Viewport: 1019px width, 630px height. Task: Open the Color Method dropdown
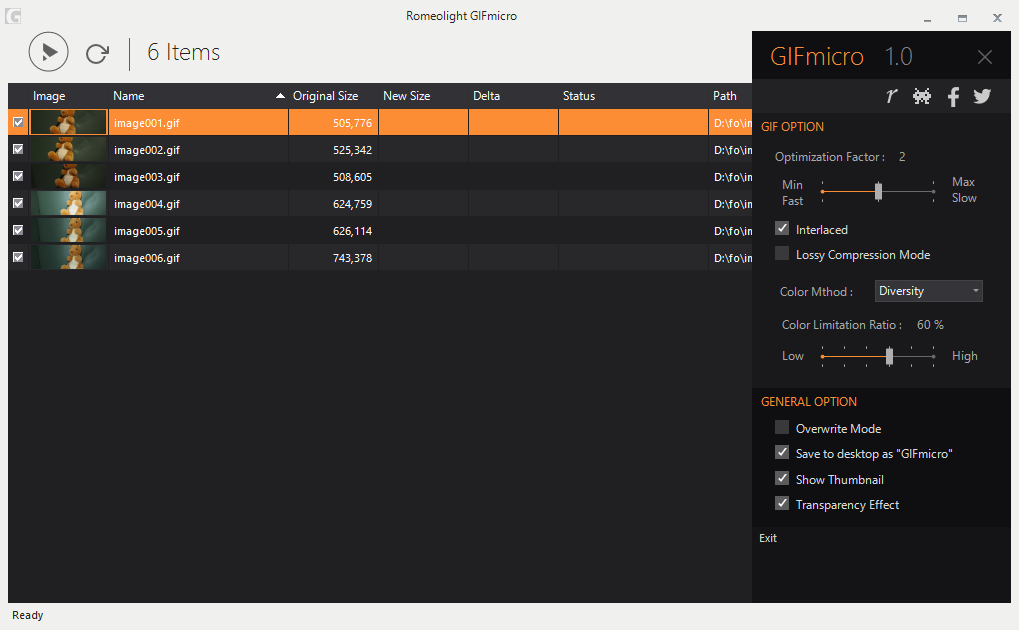click(x=972, y=290)
